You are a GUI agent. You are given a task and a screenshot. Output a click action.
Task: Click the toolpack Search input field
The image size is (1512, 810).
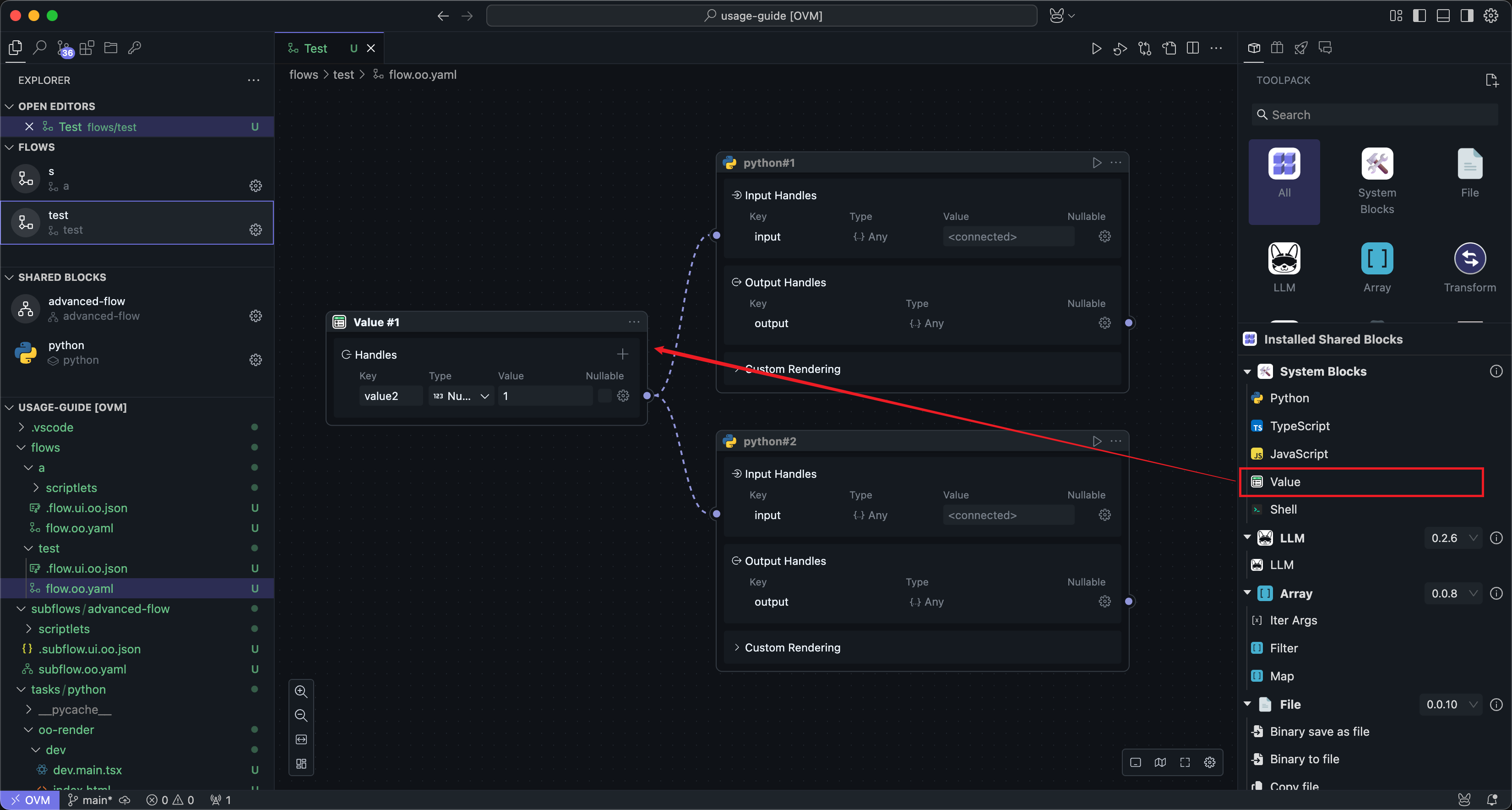coord(1373,115)
